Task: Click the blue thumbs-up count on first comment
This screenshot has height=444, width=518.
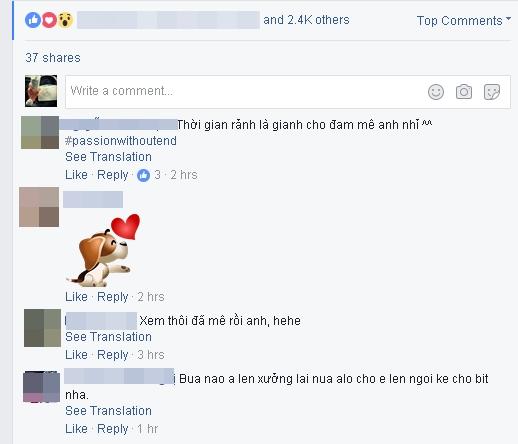Action: coord(149,175)
